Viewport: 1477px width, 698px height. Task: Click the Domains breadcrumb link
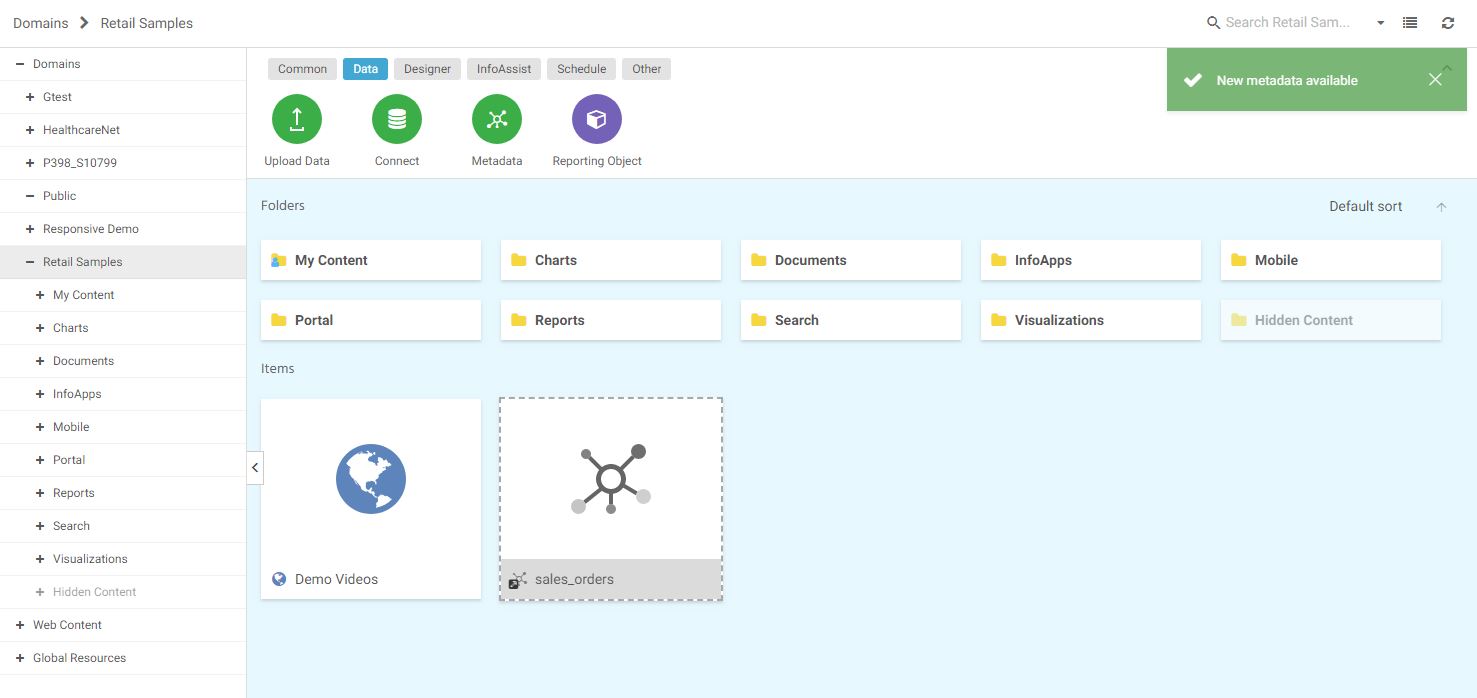click(41, 23)
